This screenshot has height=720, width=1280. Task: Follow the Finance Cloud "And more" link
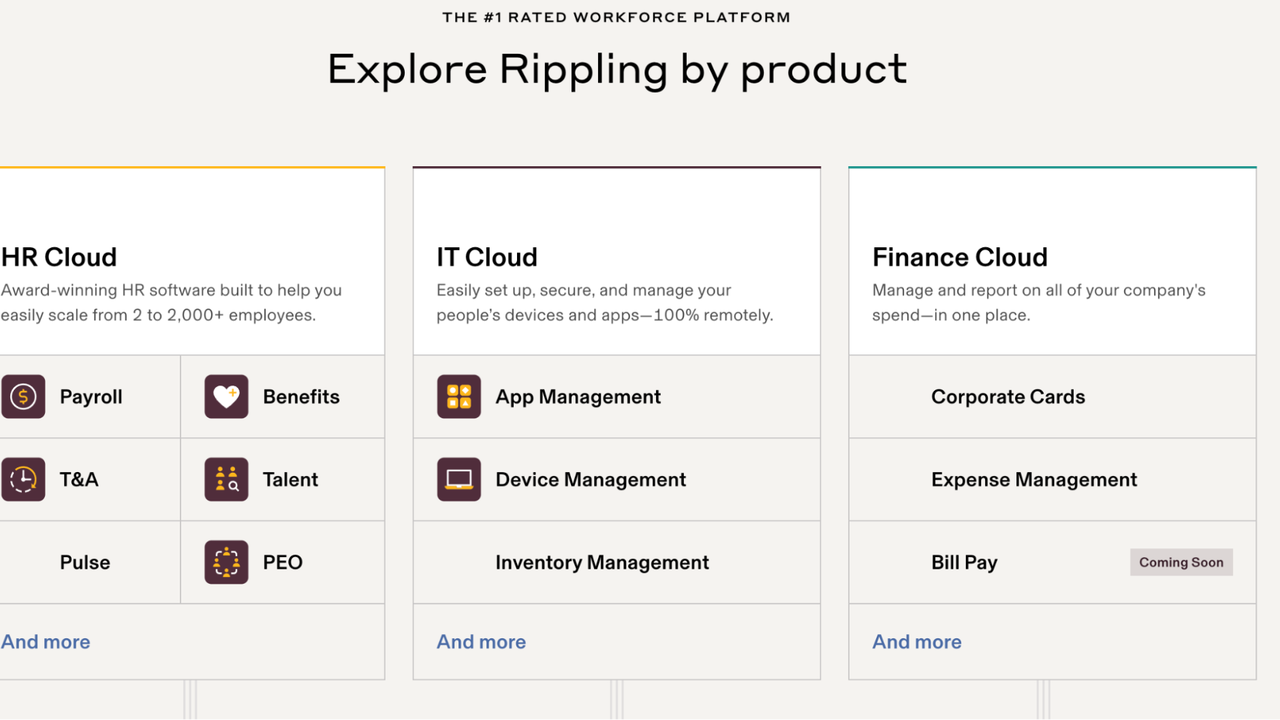tap(917, 641)
